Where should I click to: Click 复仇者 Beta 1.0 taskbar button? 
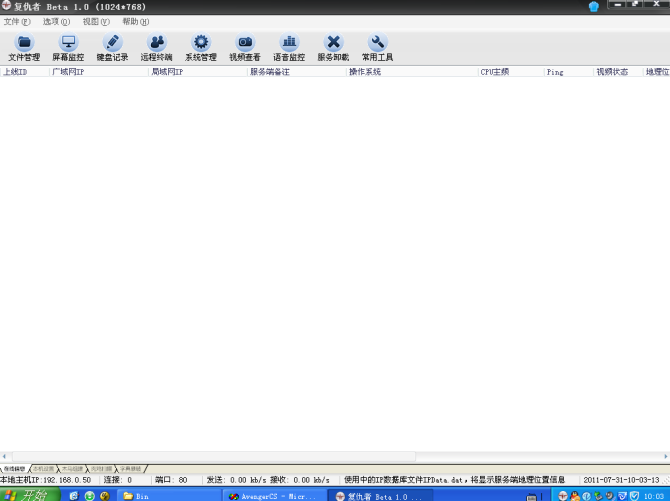380,496
